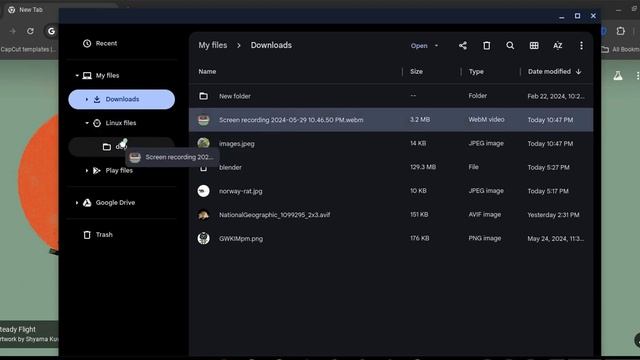Open the Recent section
Image resolution: width=640 pixels, height=360 pixels.
(x=122, y=43)
